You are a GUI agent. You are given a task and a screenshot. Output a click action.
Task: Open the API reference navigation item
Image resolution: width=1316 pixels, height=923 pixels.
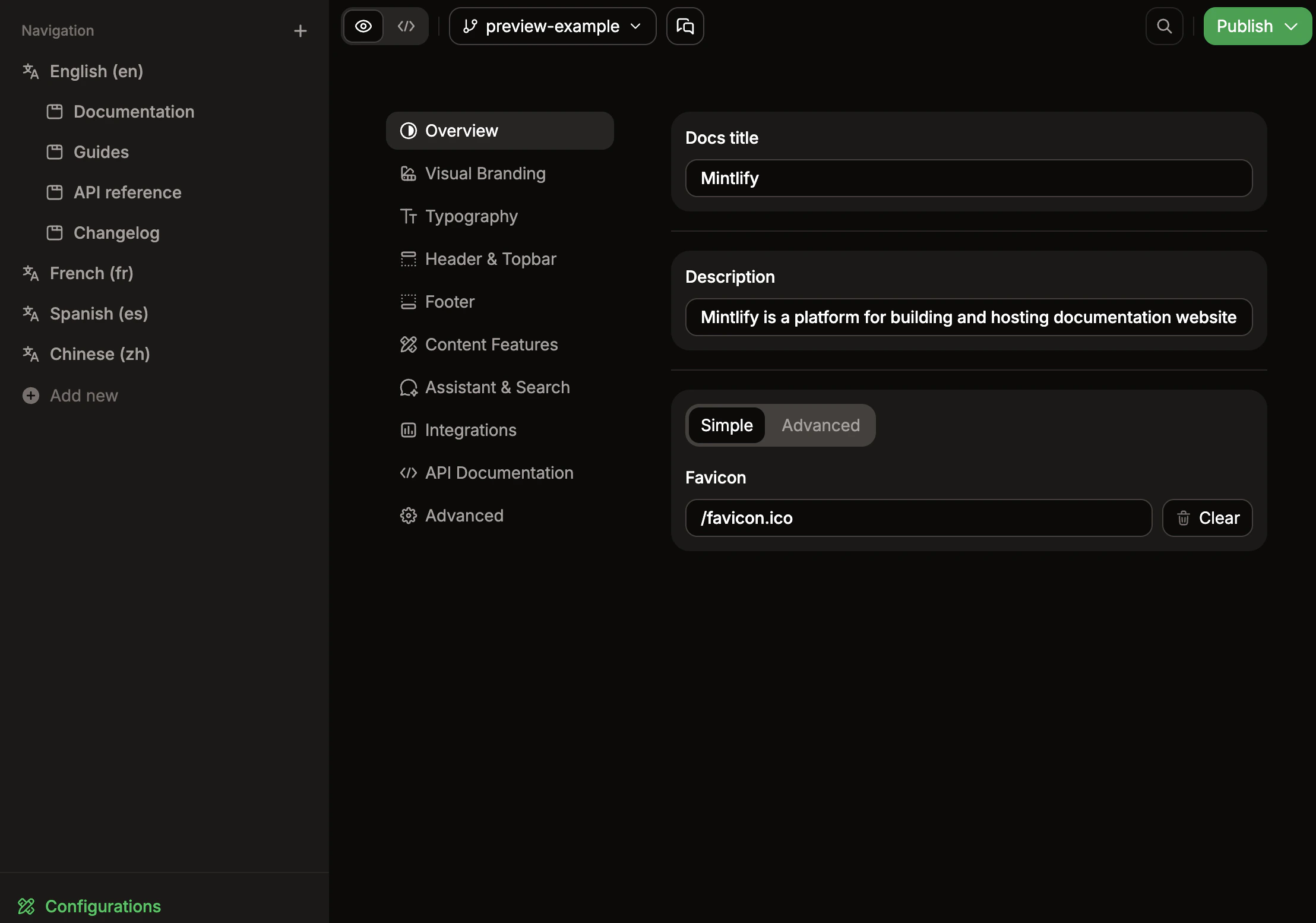pyautogui.click(x=127, y=192)
